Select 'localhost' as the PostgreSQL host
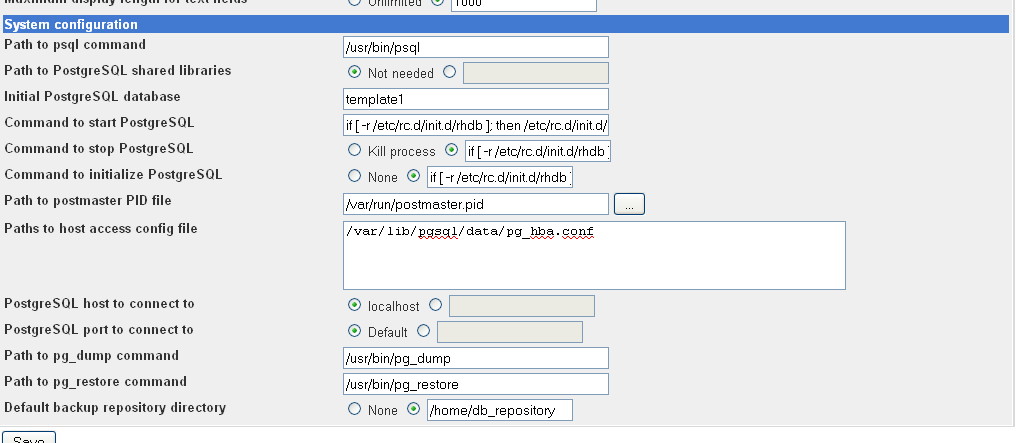The width and height of the screenshot is (1016, 443). point(354,305)
